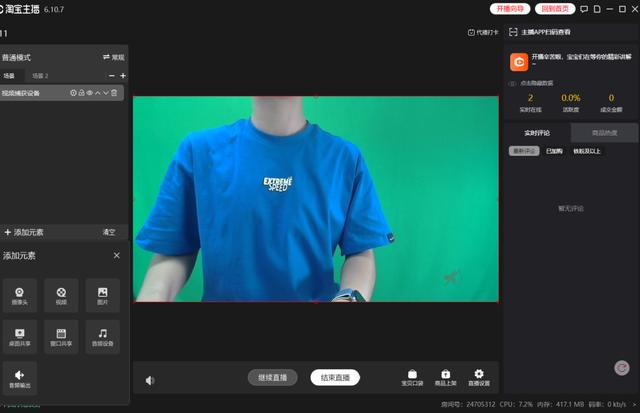This screenshot has width=640, height=413.
Task: Switch to the 场景 2 scene tab
Action: coord(40,76)
